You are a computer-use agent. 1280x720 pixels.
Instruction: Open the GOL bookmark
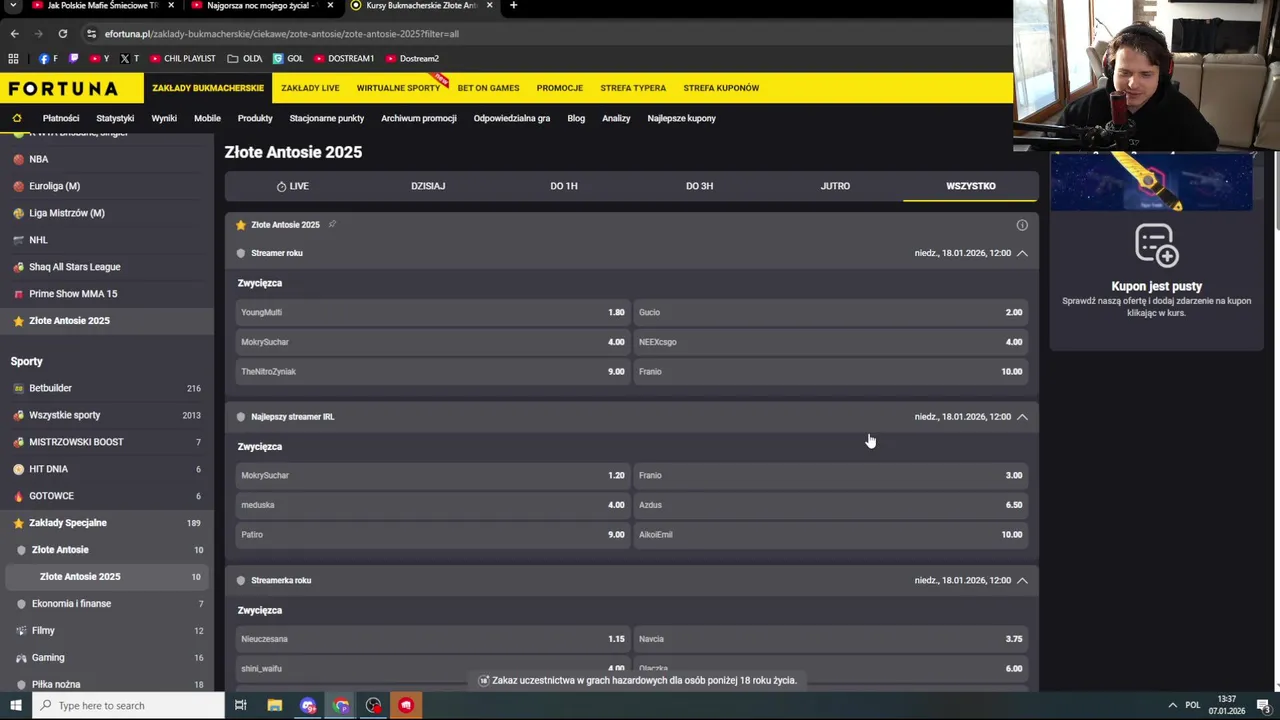[x=288, y=58]
